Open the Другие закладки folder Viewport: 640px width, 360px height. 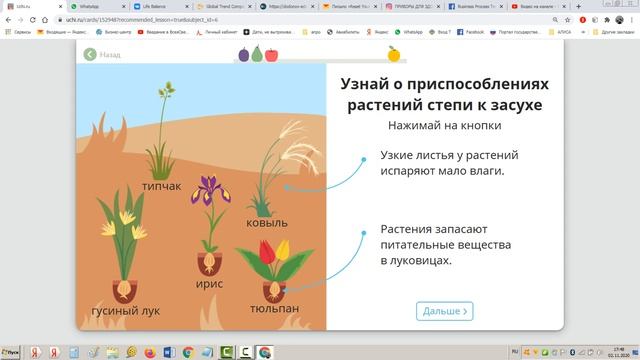coord(613,32)
